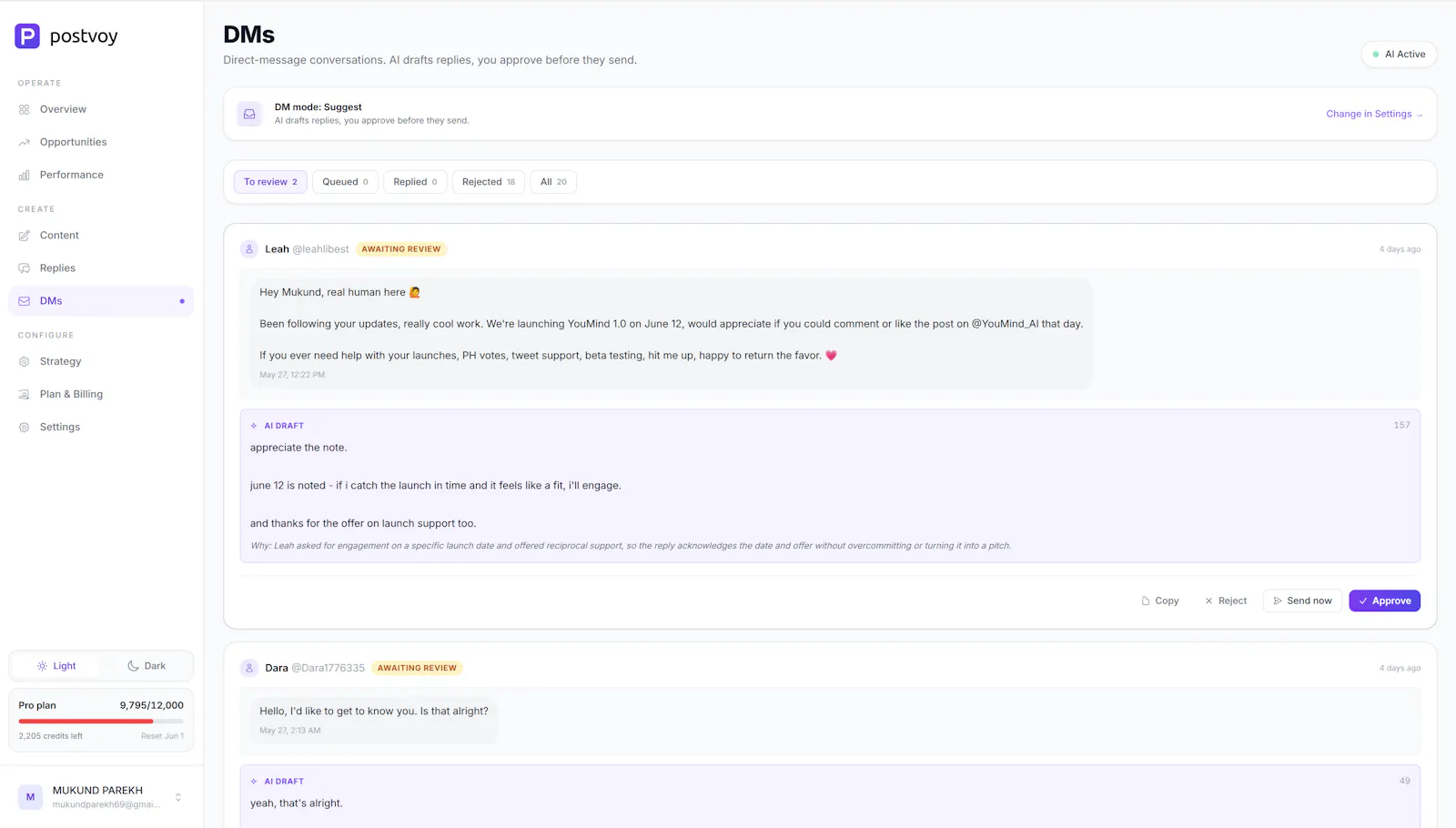Click Dara's AI draft text area
The height and width of the screenshot is (828, 1456).
[830, 797]
